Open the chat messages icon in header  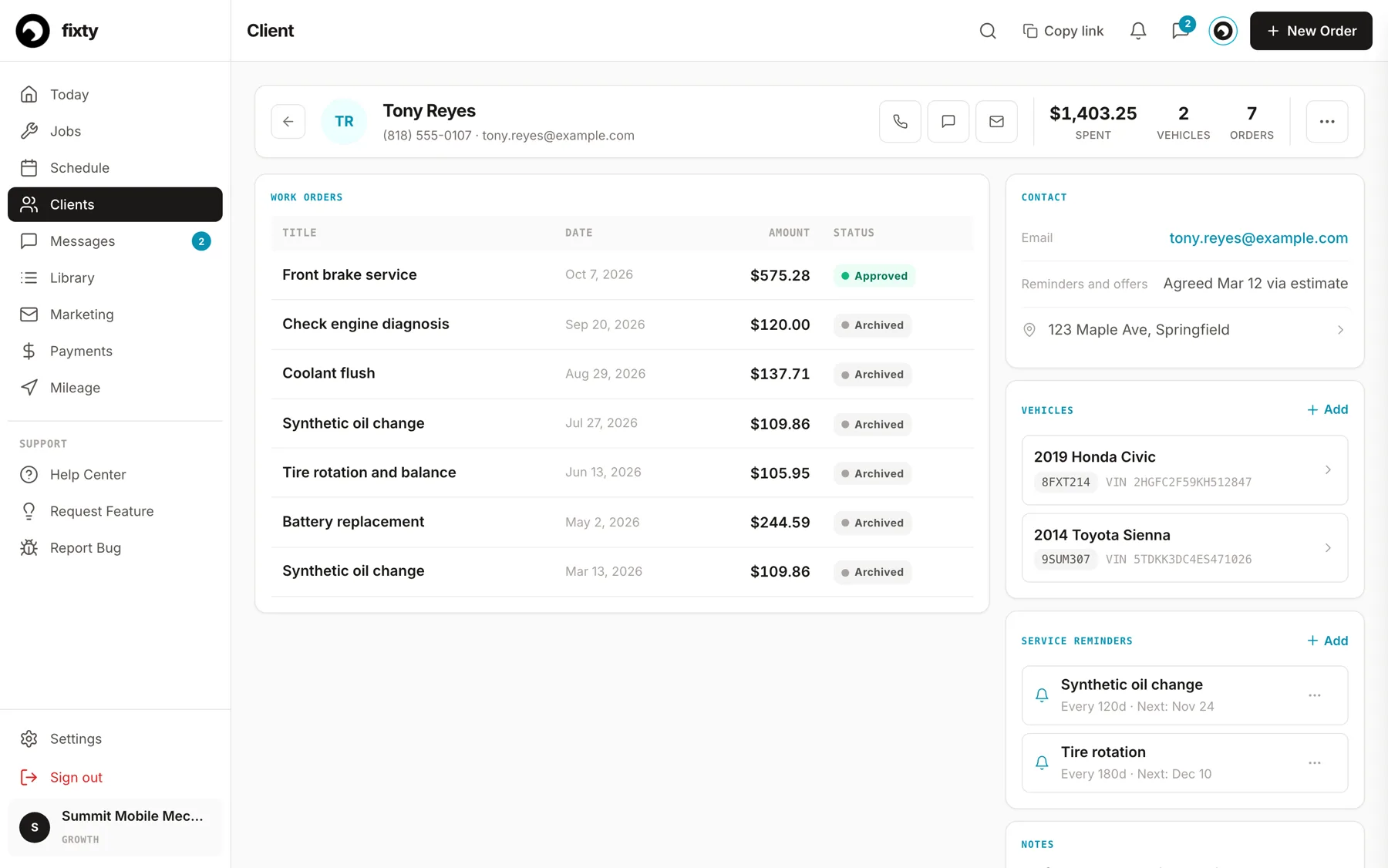point(1181,31)
